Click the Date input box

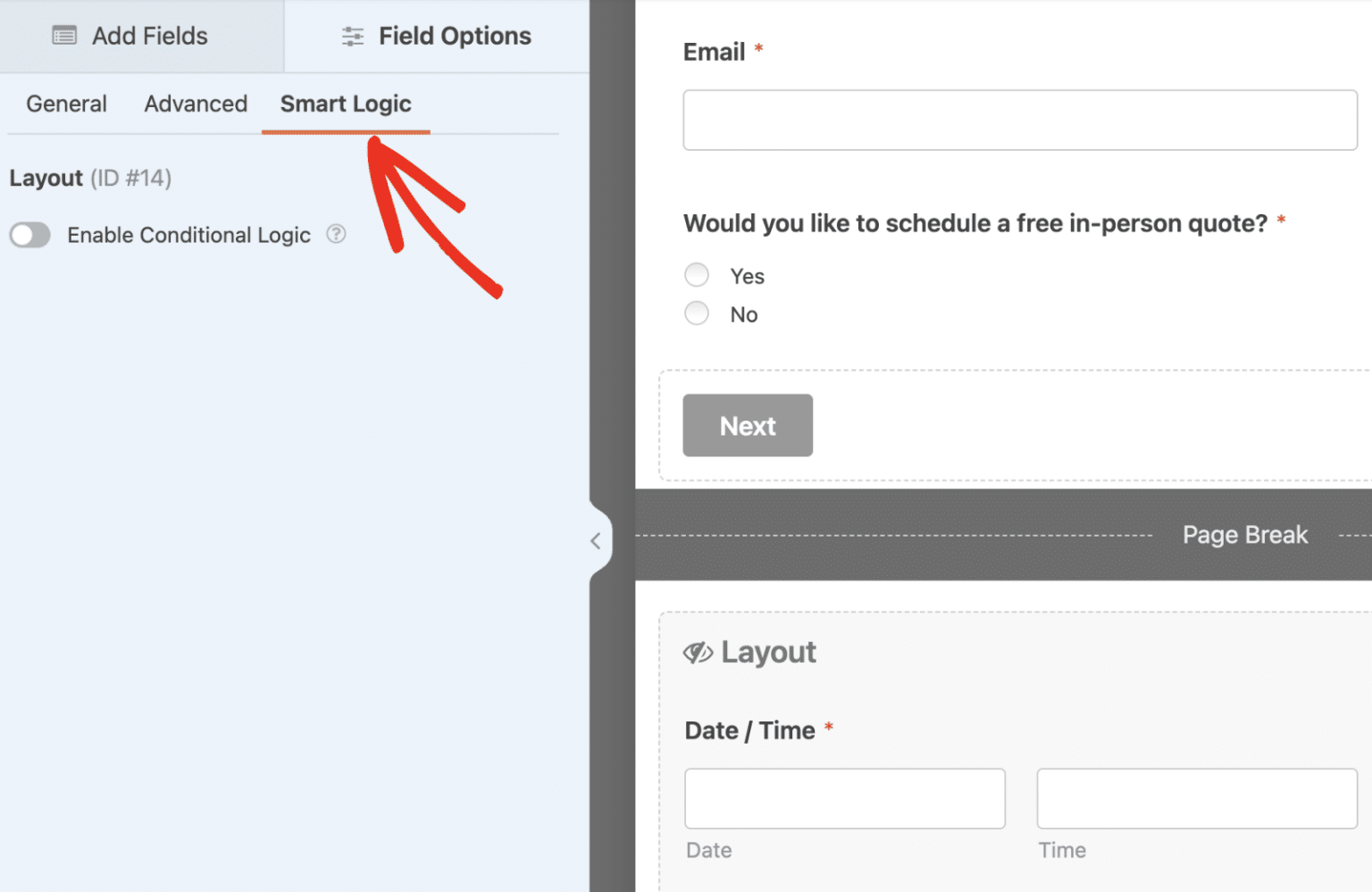click(843, 797)
